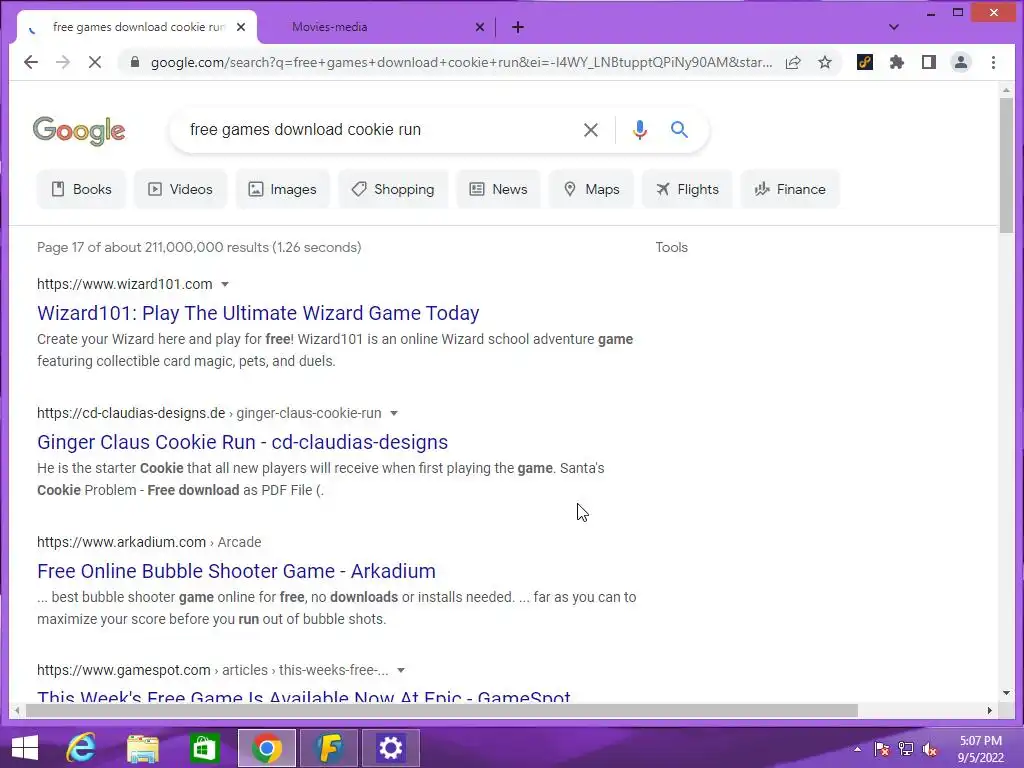Go to Google home via the logo
Image resolution: width=1024 pixels, height=768 pixels.
[79, 131]
